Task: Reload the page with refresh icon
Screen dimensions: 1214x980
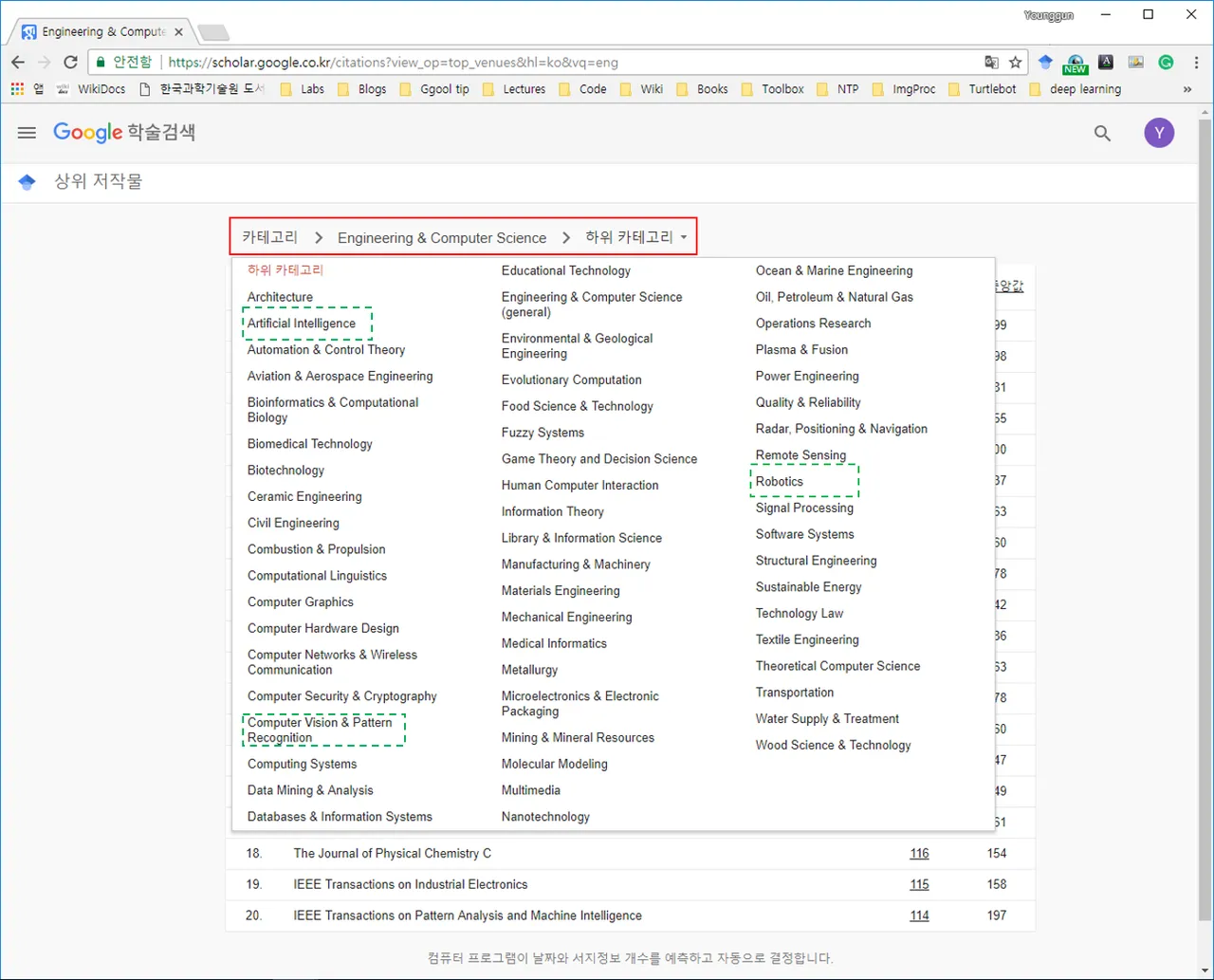Action: [70, 62]
